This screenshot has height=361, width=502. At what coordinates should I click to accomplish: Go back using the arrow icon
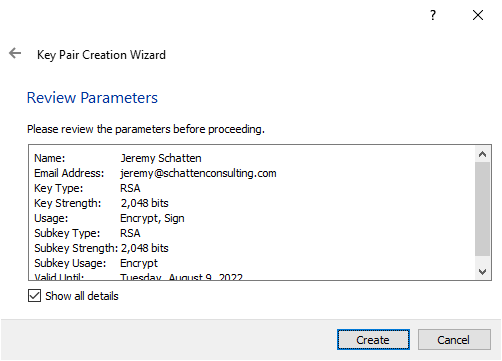[15, 53]
